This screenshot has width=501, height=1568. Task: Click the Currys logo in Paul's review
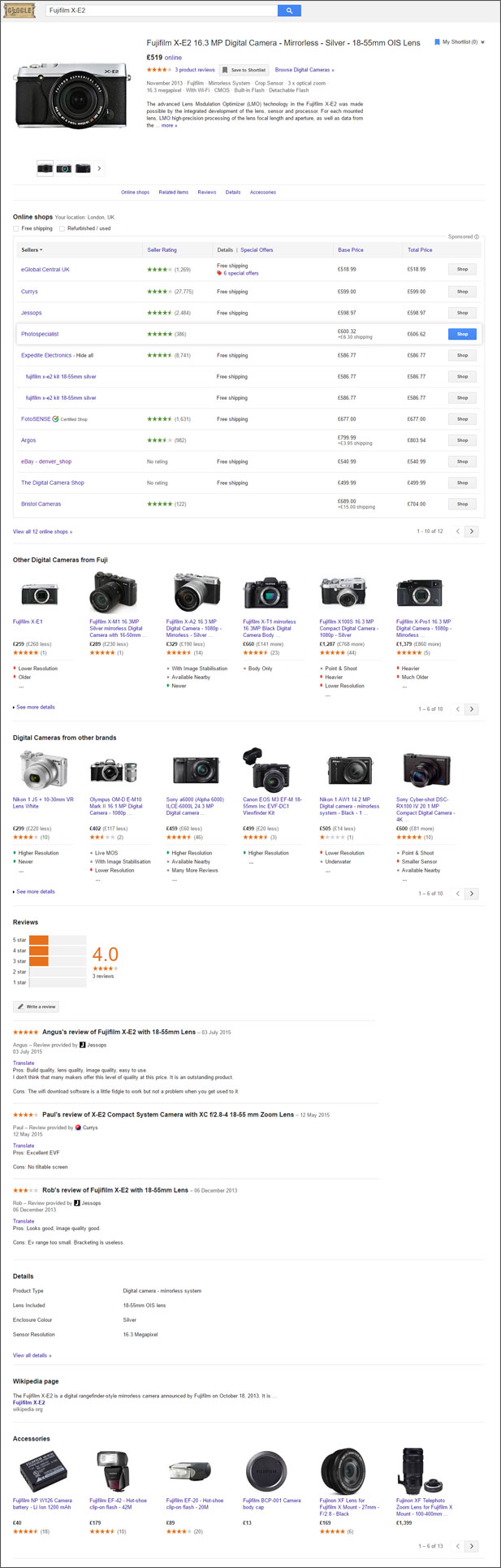pos(78,1128)
